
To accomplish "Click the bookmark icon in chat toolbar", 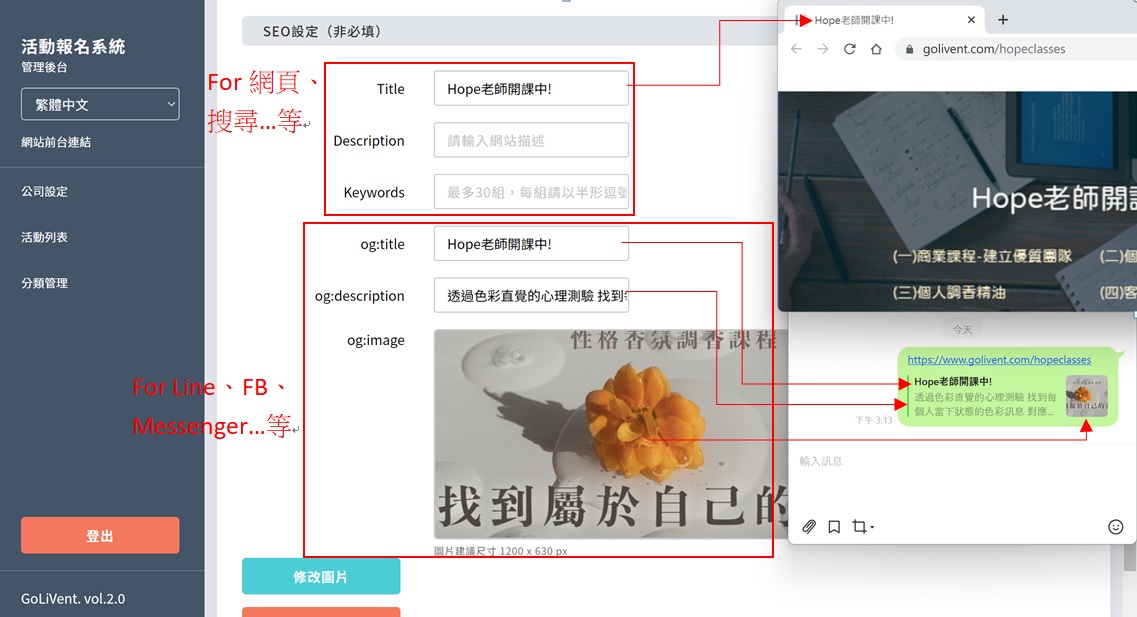I will (834, 527).
